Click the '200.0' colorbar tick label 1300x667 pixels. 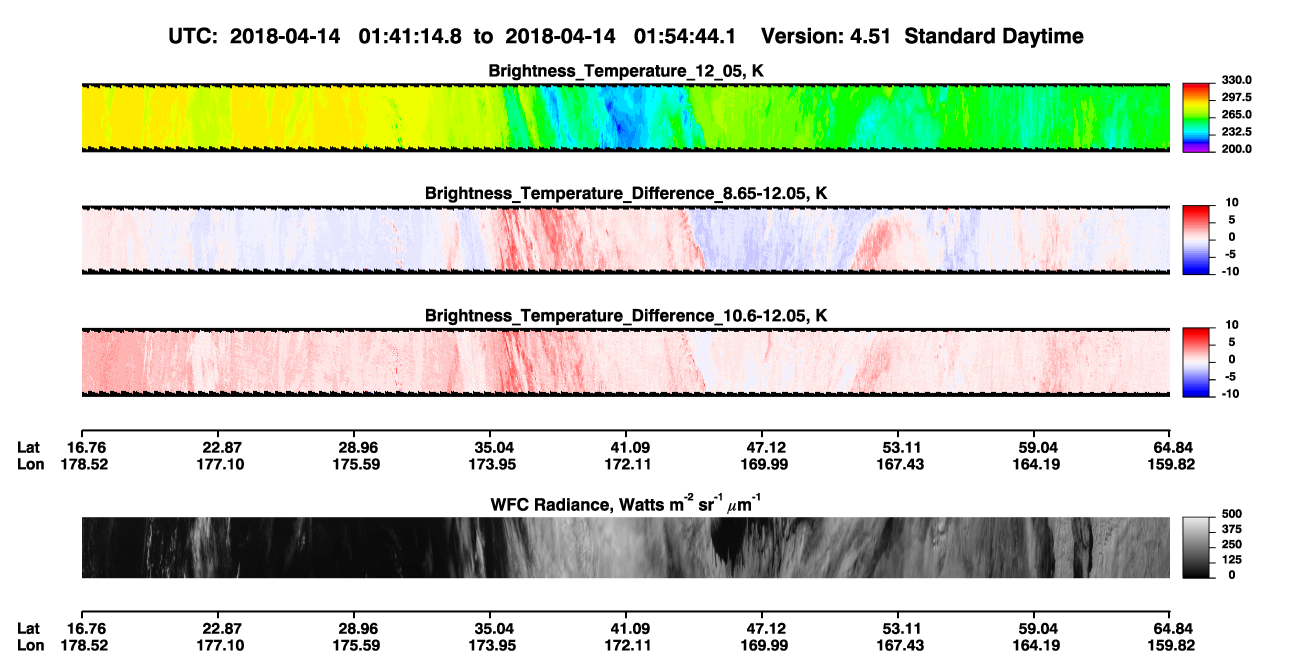(1238, 148)
